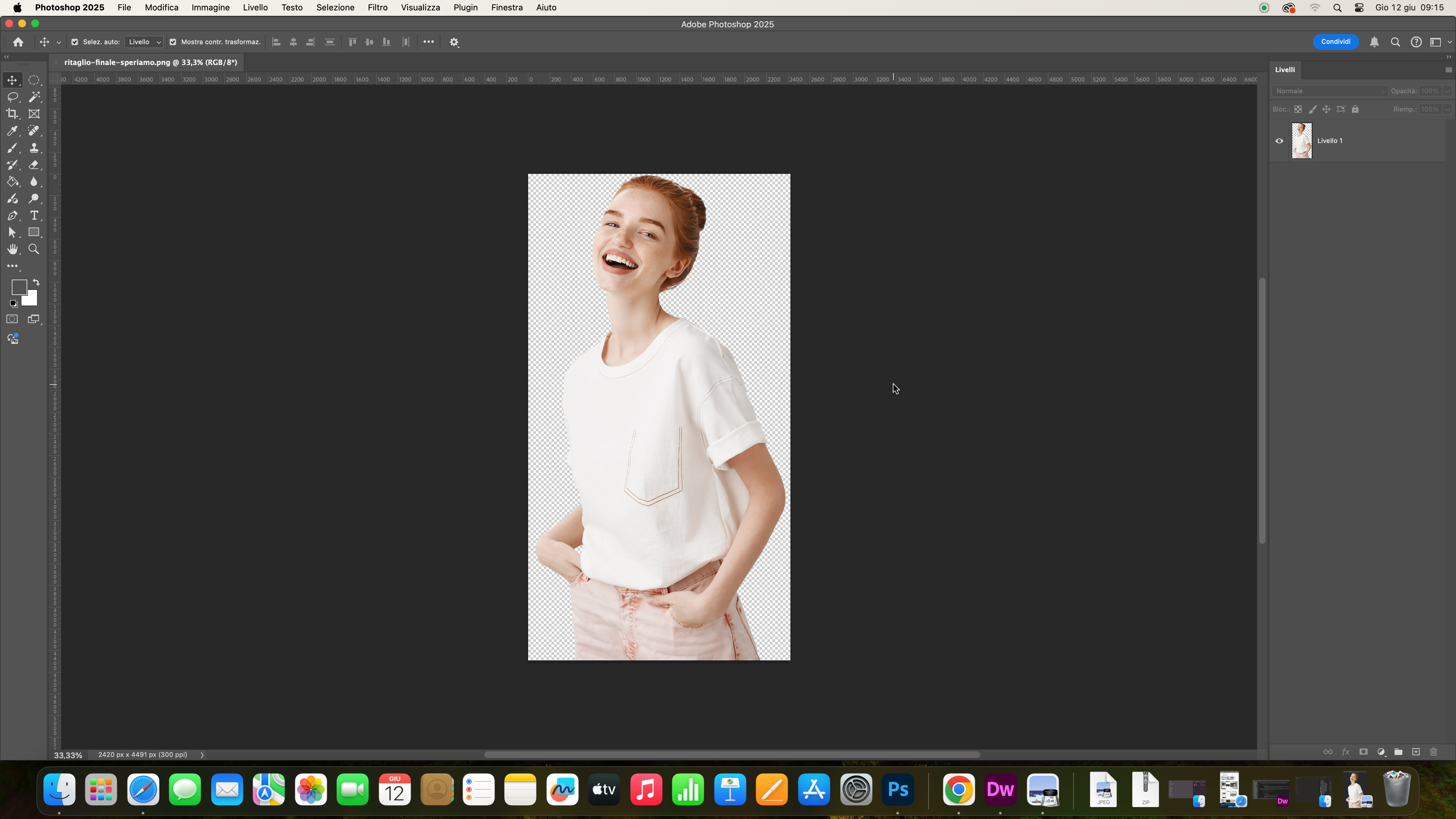
Task: Select the Zoom tool in toolbar
Action: 34,249
